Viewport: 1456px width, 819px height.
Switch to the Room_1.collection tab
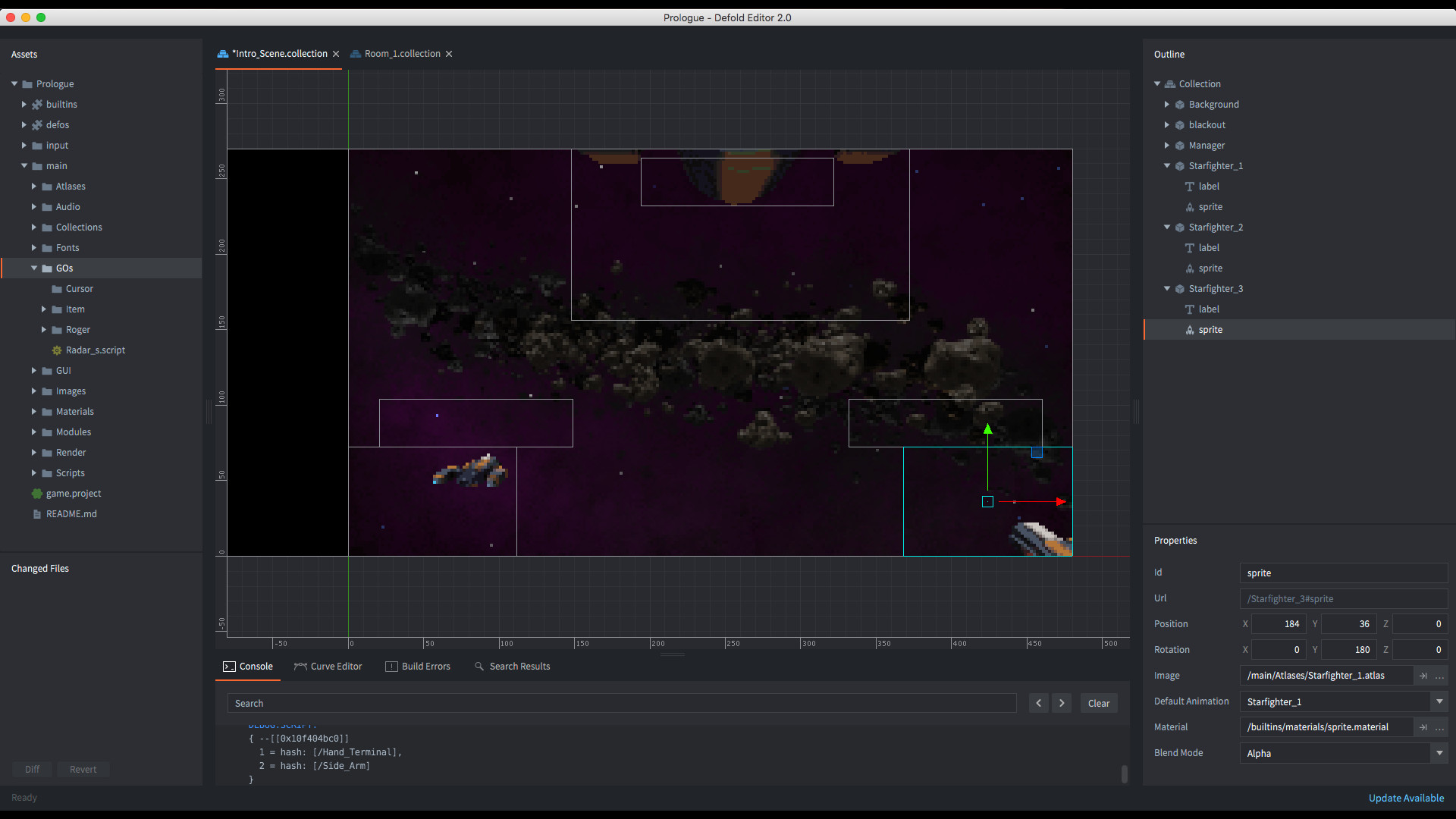402,53
